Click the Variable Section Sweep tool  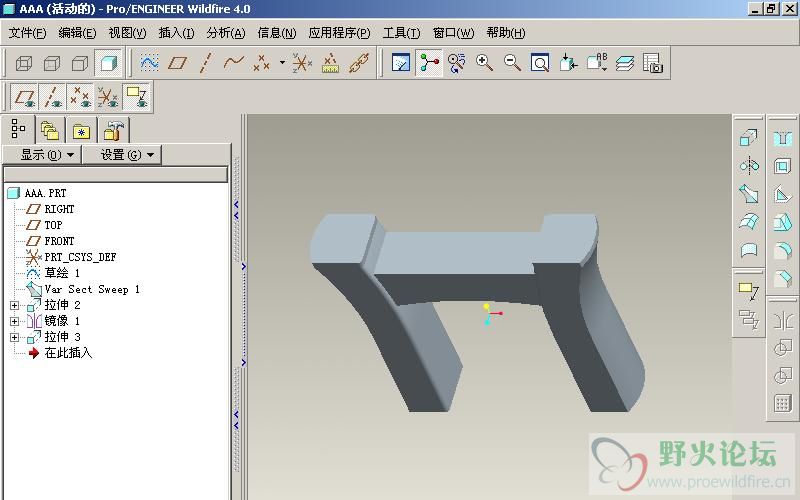pyautogui.click(x=749, y=194)
